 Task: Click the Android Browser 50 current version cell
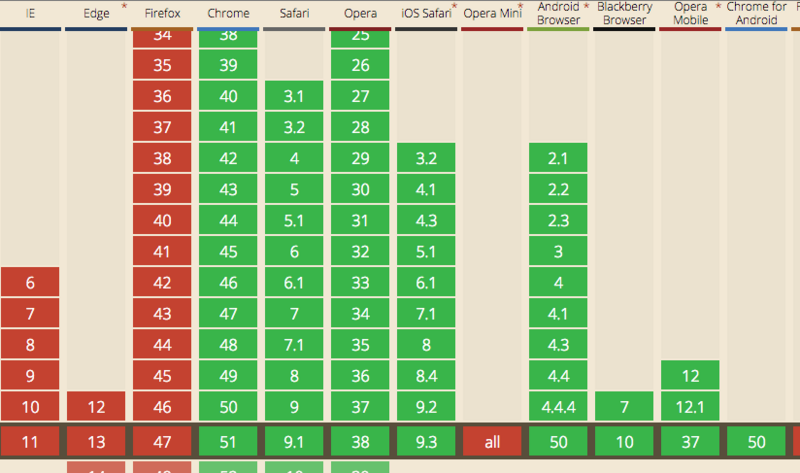[x=558, y=441]
